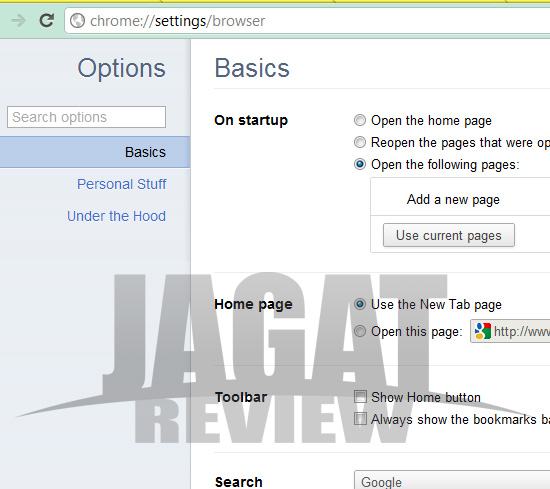Click the globe site icon in address bar
Screen dimensions: 550x489
(77, 21)
